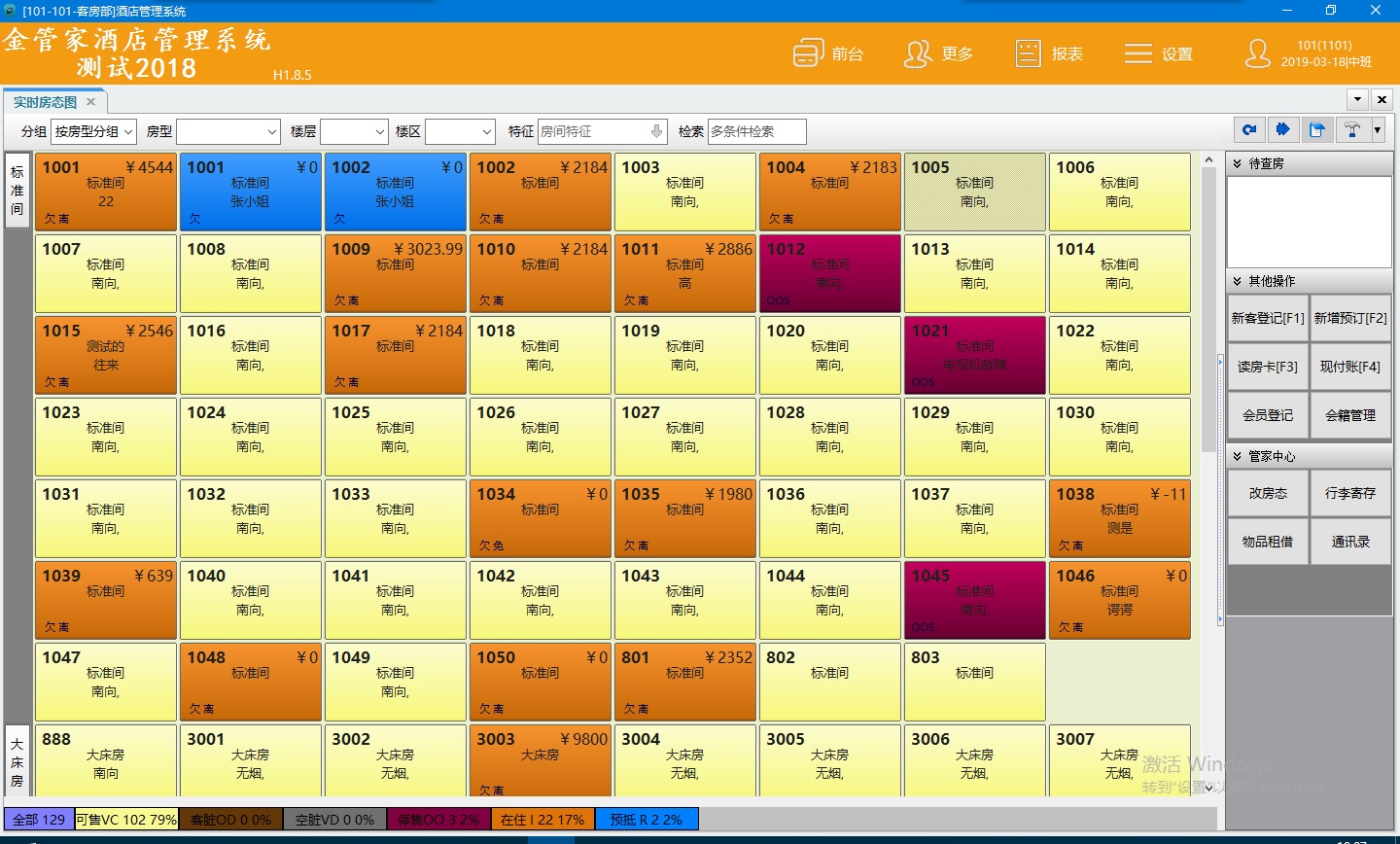Viewport: 1400px width, 844px height.
Task: Select the 标准间 vertical side tab
Action: [x=17, y=191]
